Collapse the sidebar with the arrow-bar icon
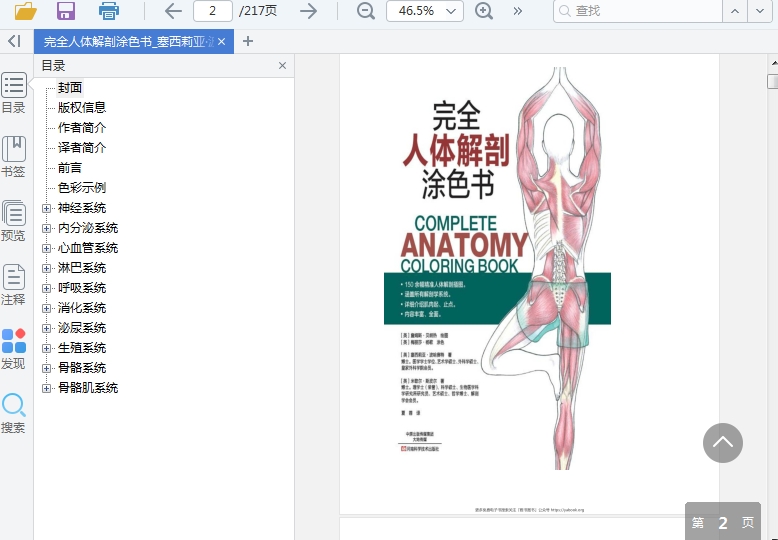This screenshot has width=778, height=540. click(x=15, y=41)
